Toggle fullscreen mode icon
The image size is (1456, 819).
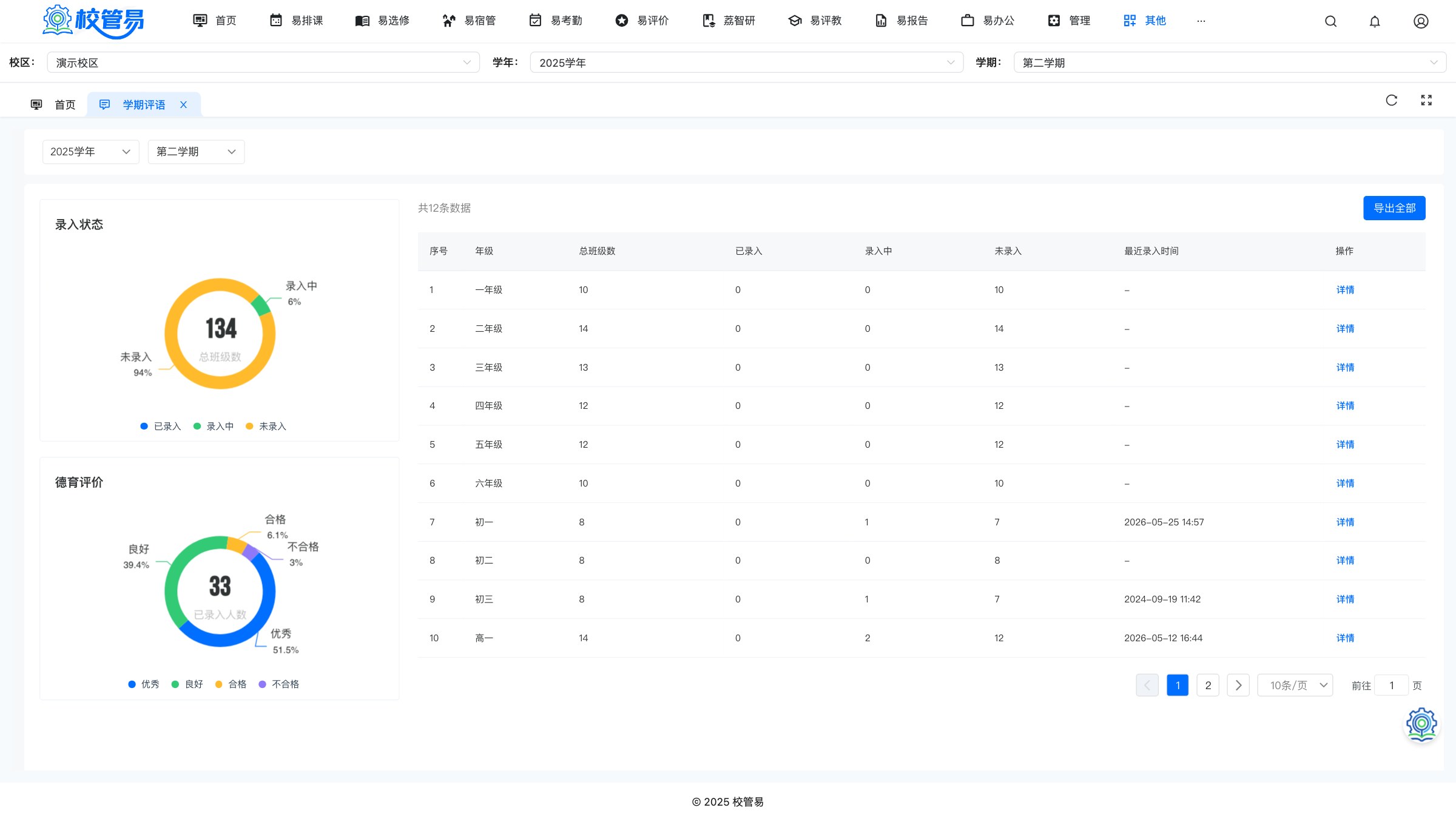click(1426, 100)
